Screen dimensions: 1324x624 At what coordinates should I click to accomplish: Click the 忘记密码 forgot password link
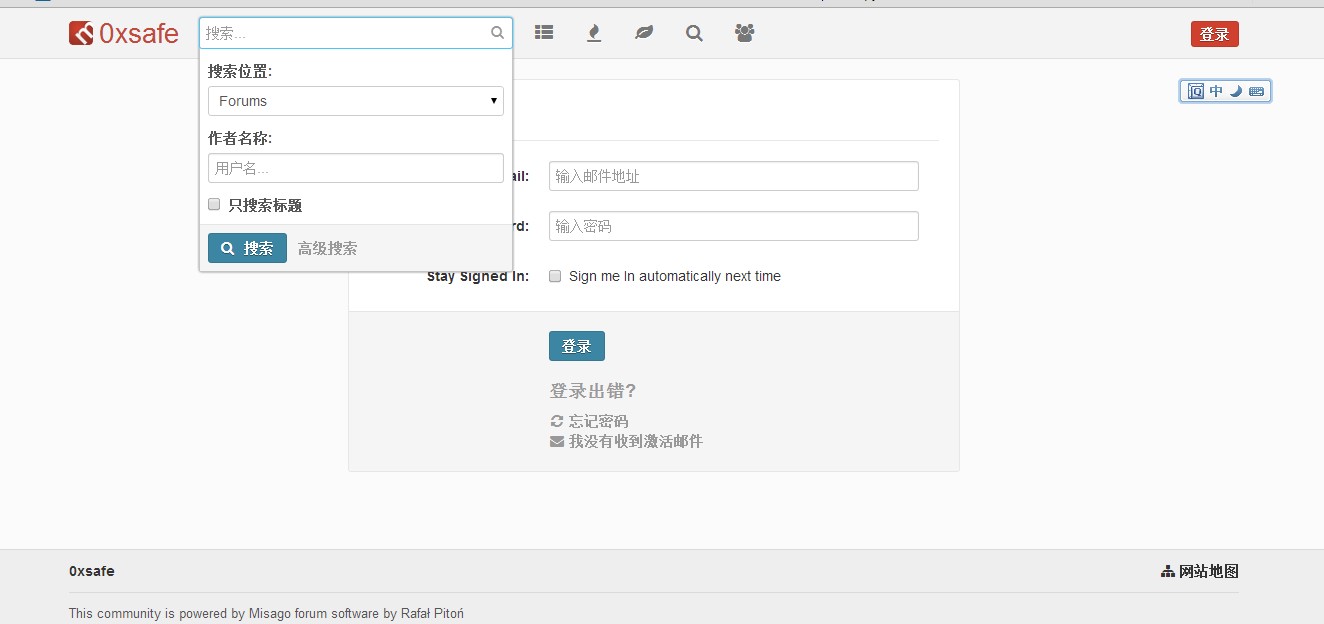(598, 421)
